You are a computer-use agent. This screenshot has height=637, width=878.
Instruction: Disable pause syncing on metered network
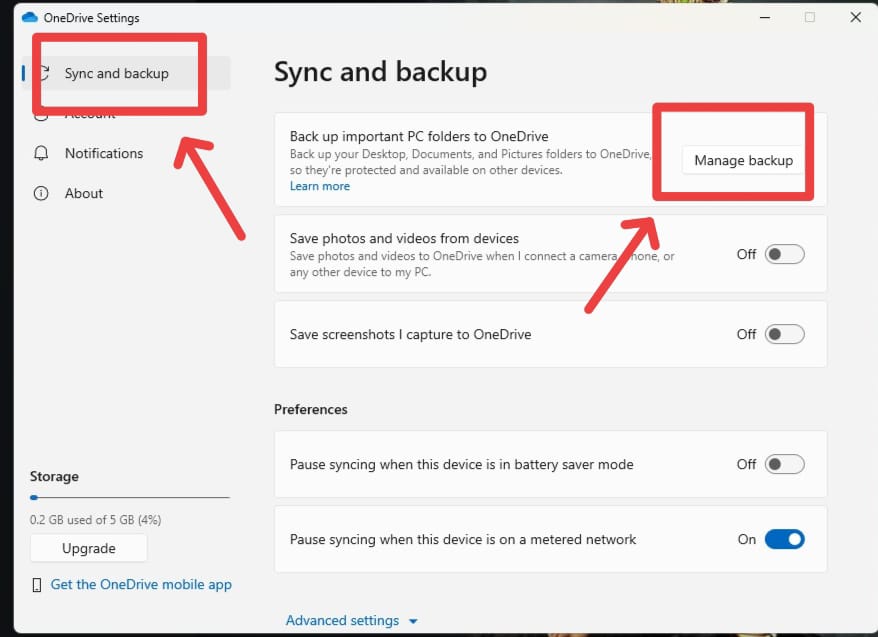[784, 539]
